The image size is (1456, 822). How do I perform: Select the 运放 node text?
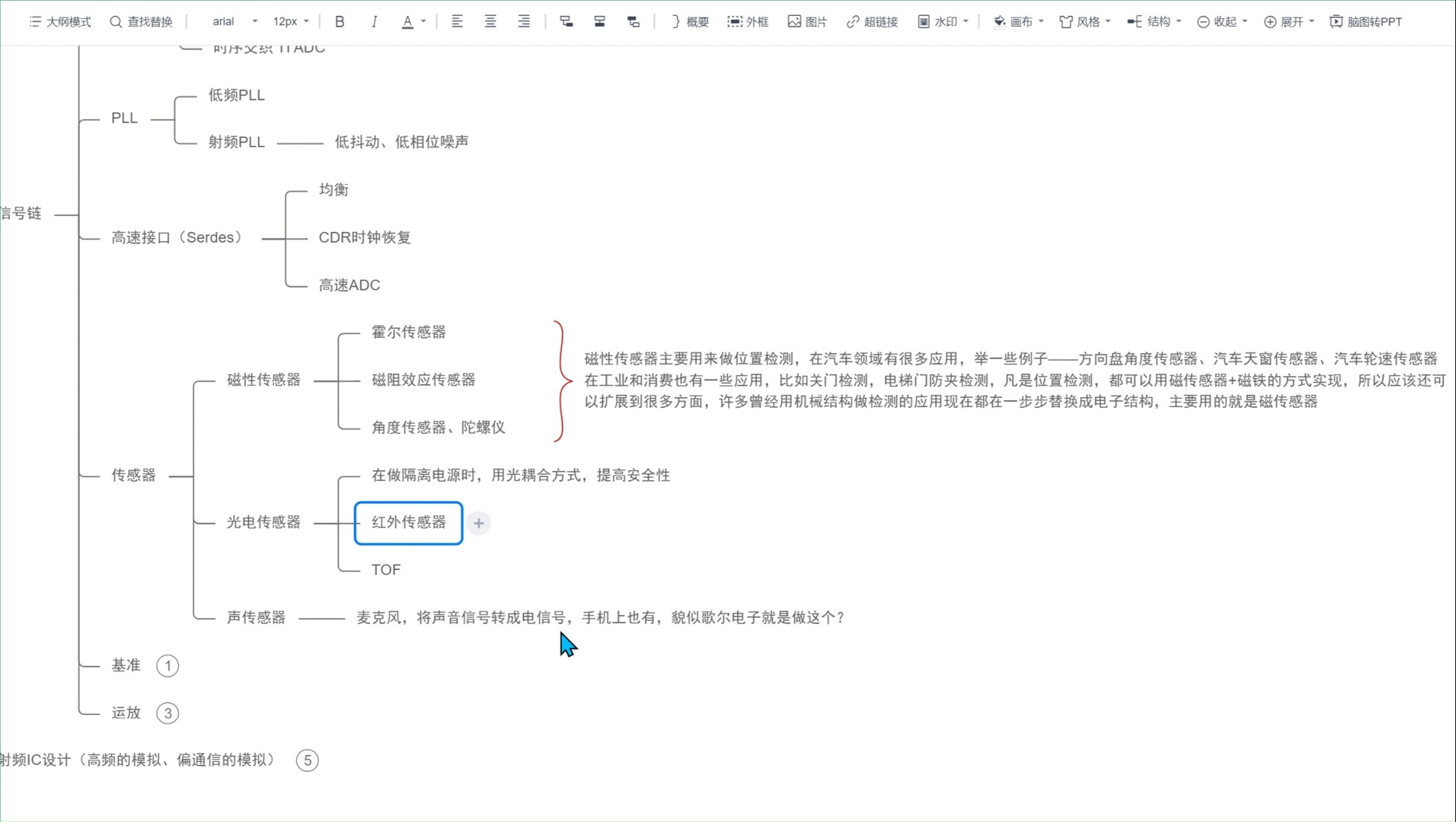(126, 712)
